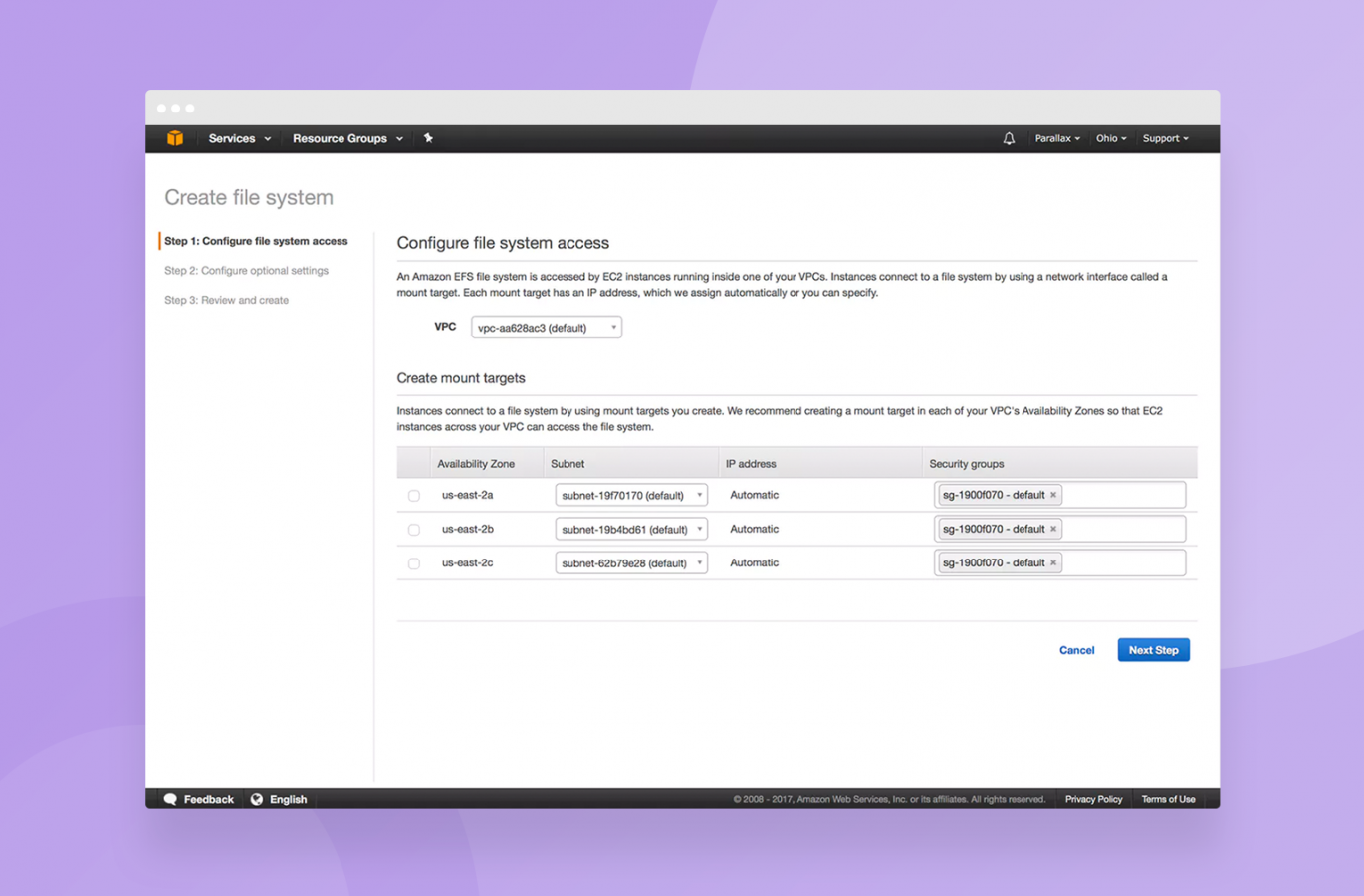1364x896 pixels.
Task: Click the pin shortcut icon in navbar
Action: [x=428, y=138]
